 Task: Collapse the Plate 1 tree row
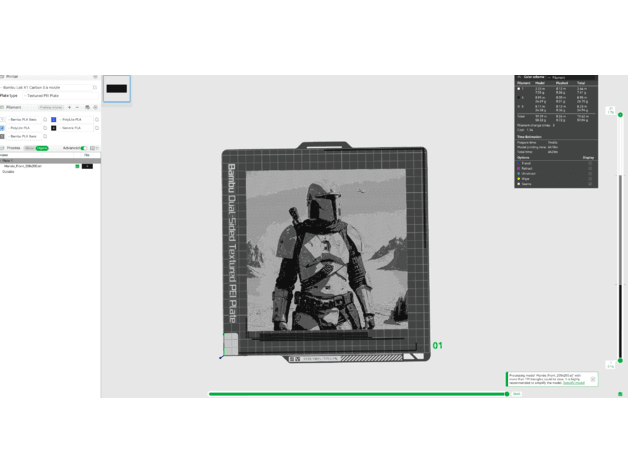tap(1, 161)
